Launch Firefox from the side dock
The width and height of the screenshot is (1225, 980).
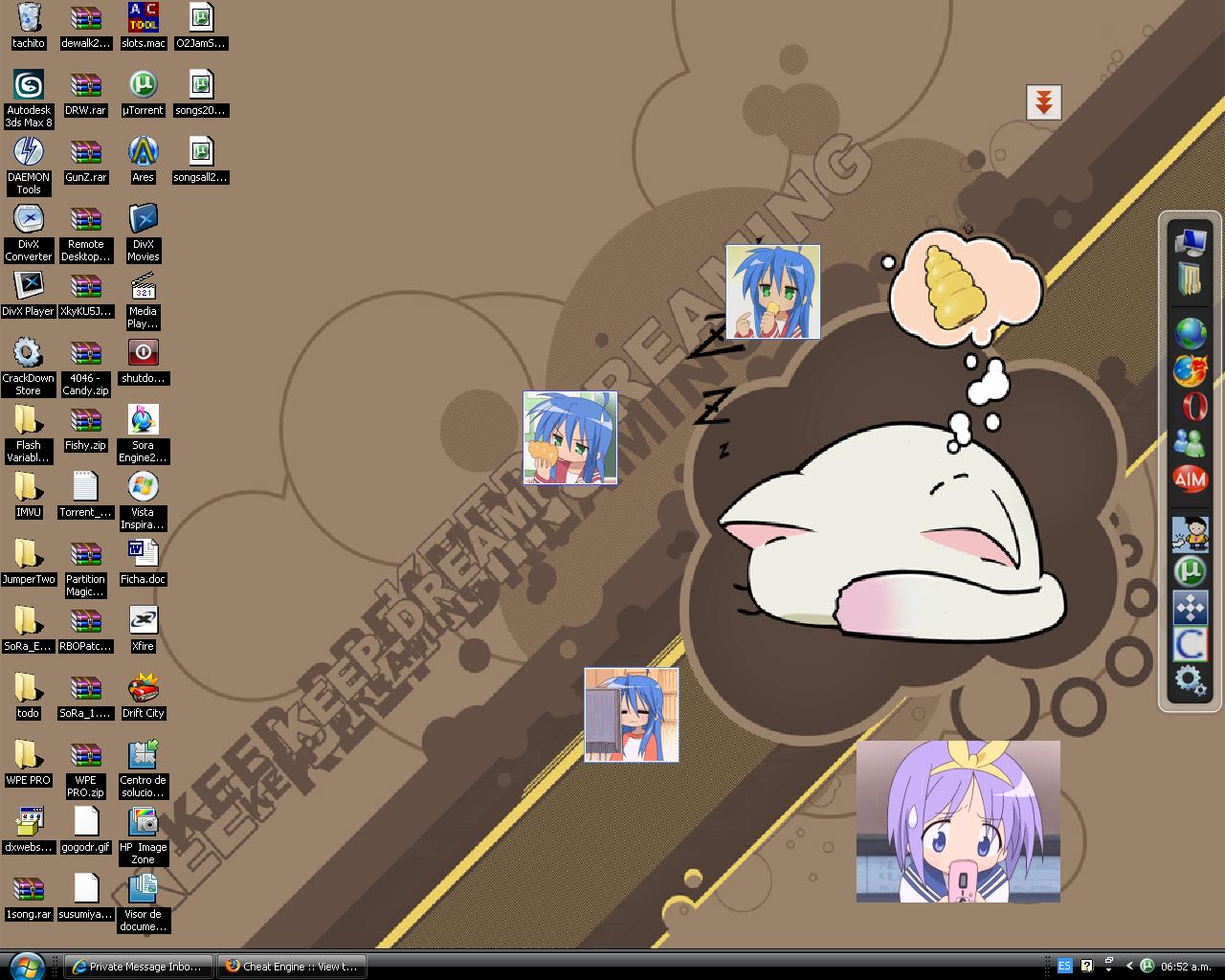(1191, 369)
